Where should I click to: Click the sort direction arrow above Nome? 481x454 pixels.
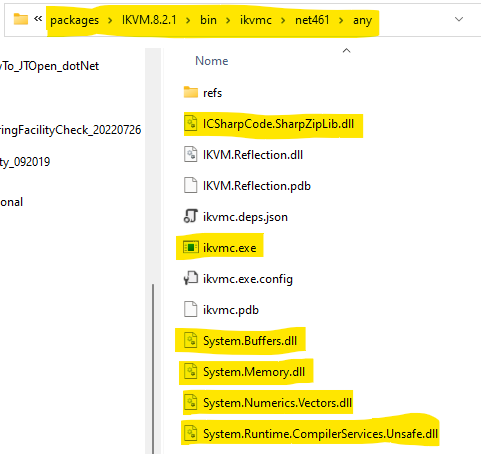pyautogui.click(x=346, y=50)
